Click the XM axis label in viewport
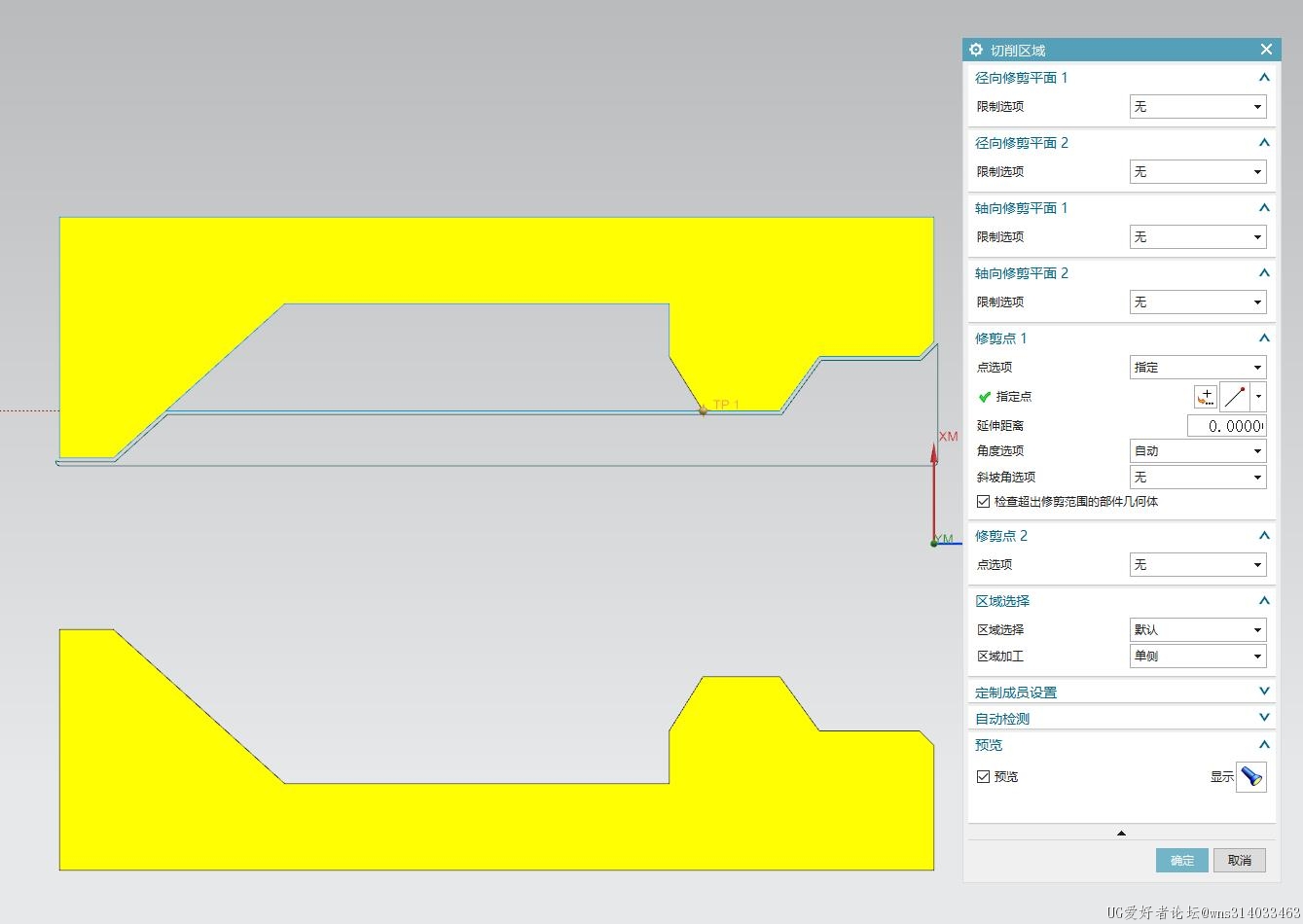This screenshot has width=1303, height=924. (x=948, y=437)
